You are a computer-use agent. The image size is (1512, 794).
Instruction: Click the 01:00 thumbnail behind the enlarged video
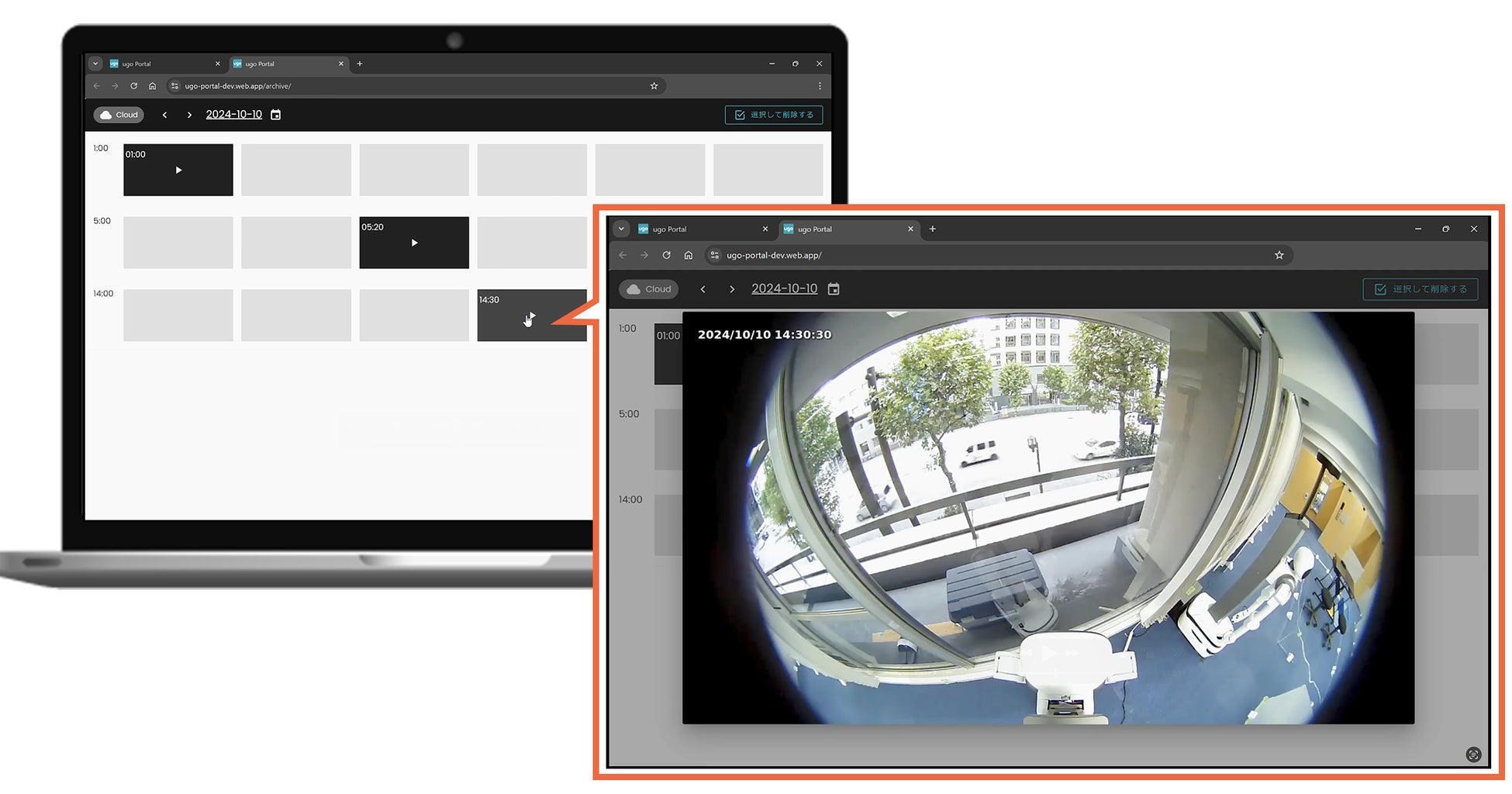tap(668, 354)
